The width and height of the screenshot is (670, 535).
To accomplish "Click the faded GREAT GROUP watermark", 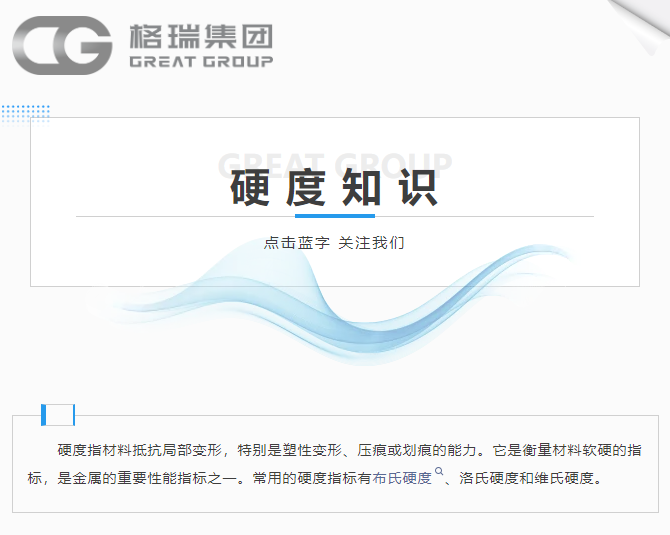I will tap(334, 163).
